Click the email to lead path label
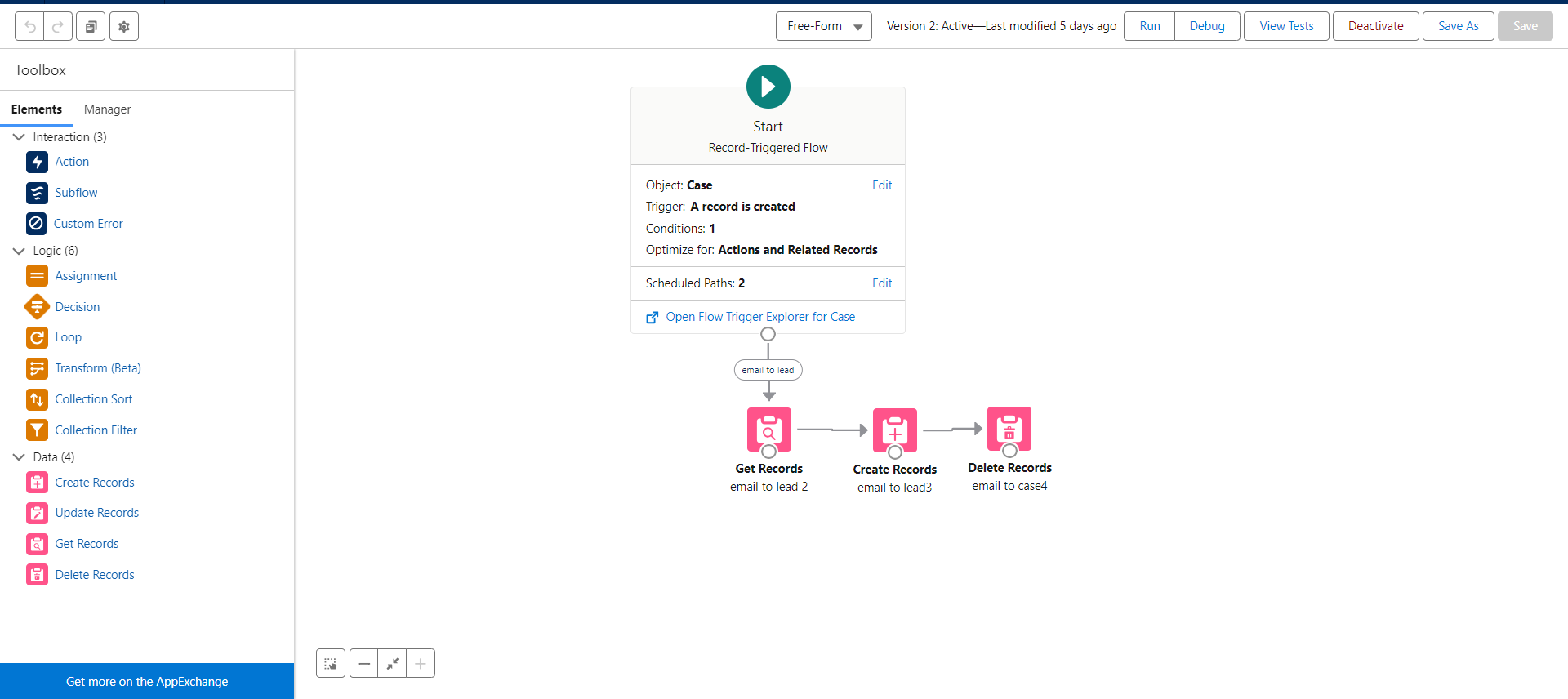Viewport: 1568px width, 699px height. 768,370
